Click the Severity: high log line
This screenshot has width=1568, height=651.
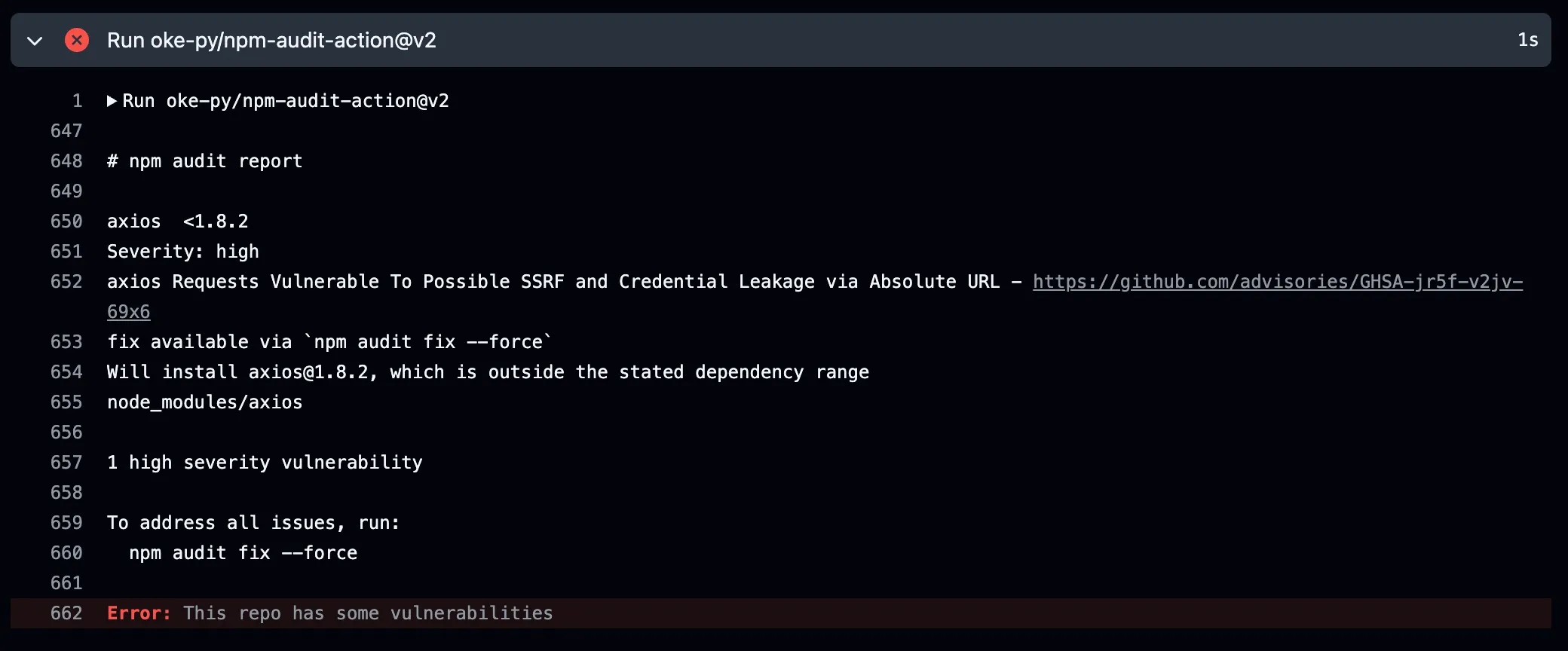point(182,251)
